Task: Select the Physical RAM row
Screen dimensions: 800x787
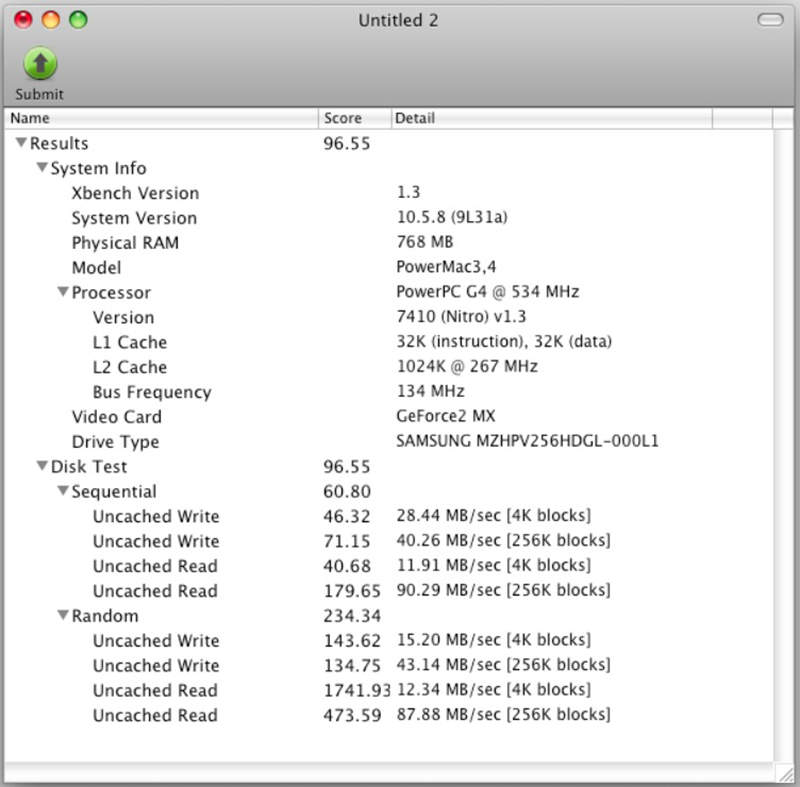Action: 125,242
